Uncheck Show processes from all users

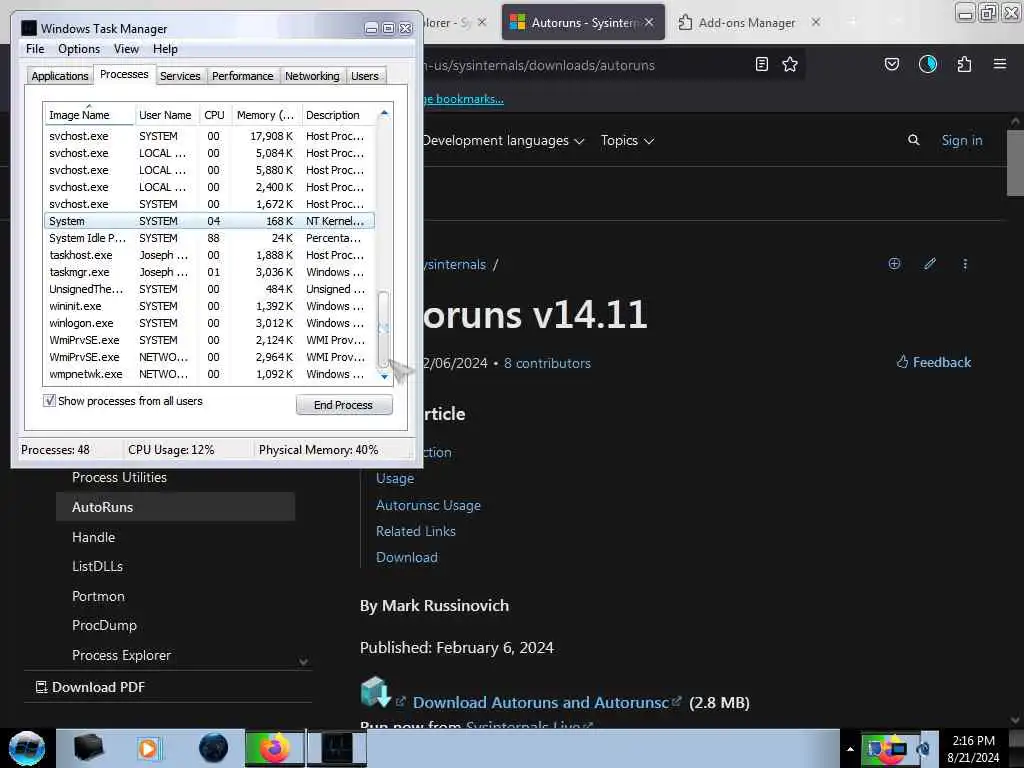49,401
